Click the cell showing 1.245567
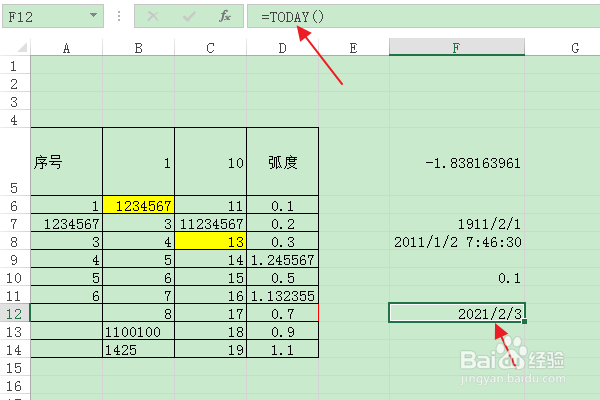This screenshot has width=600, height=400. [x=282, y=260]
